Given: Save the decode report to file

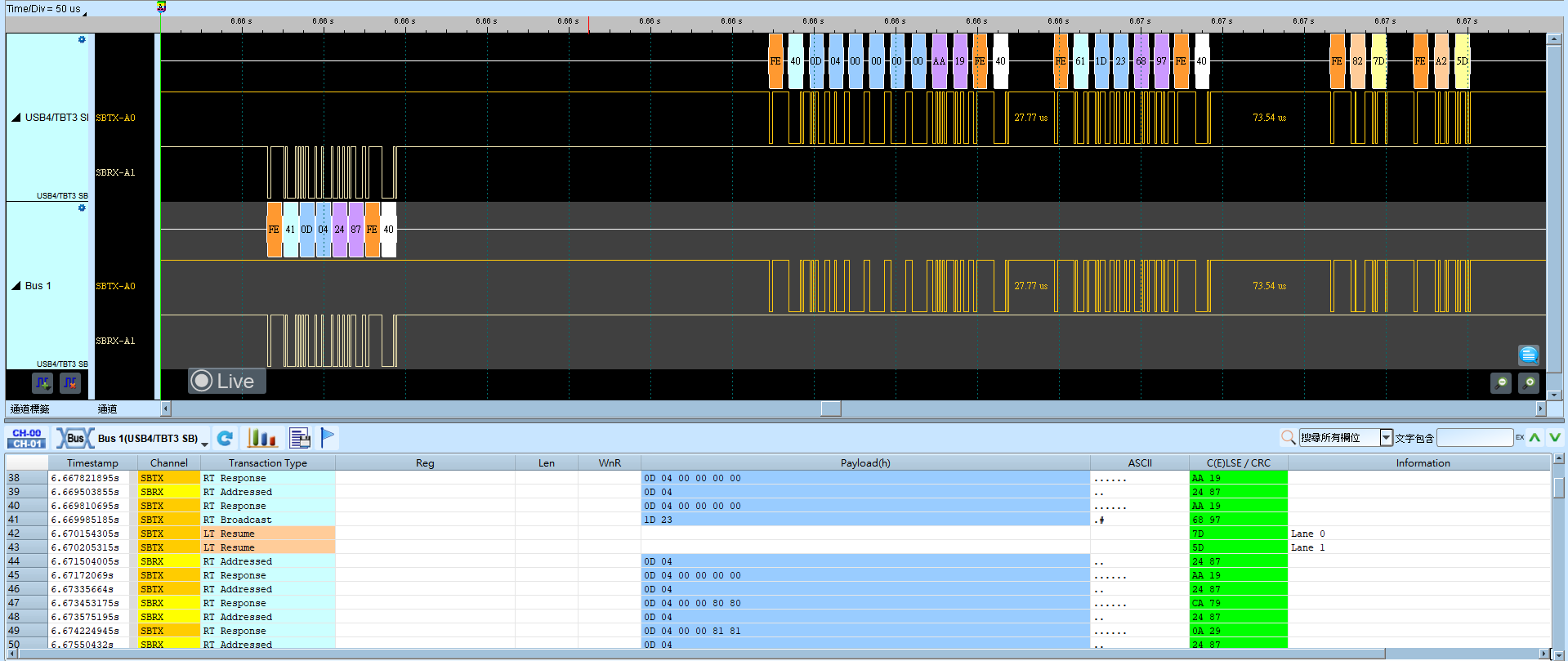Looking at the screenshot, I should (300, 438).
